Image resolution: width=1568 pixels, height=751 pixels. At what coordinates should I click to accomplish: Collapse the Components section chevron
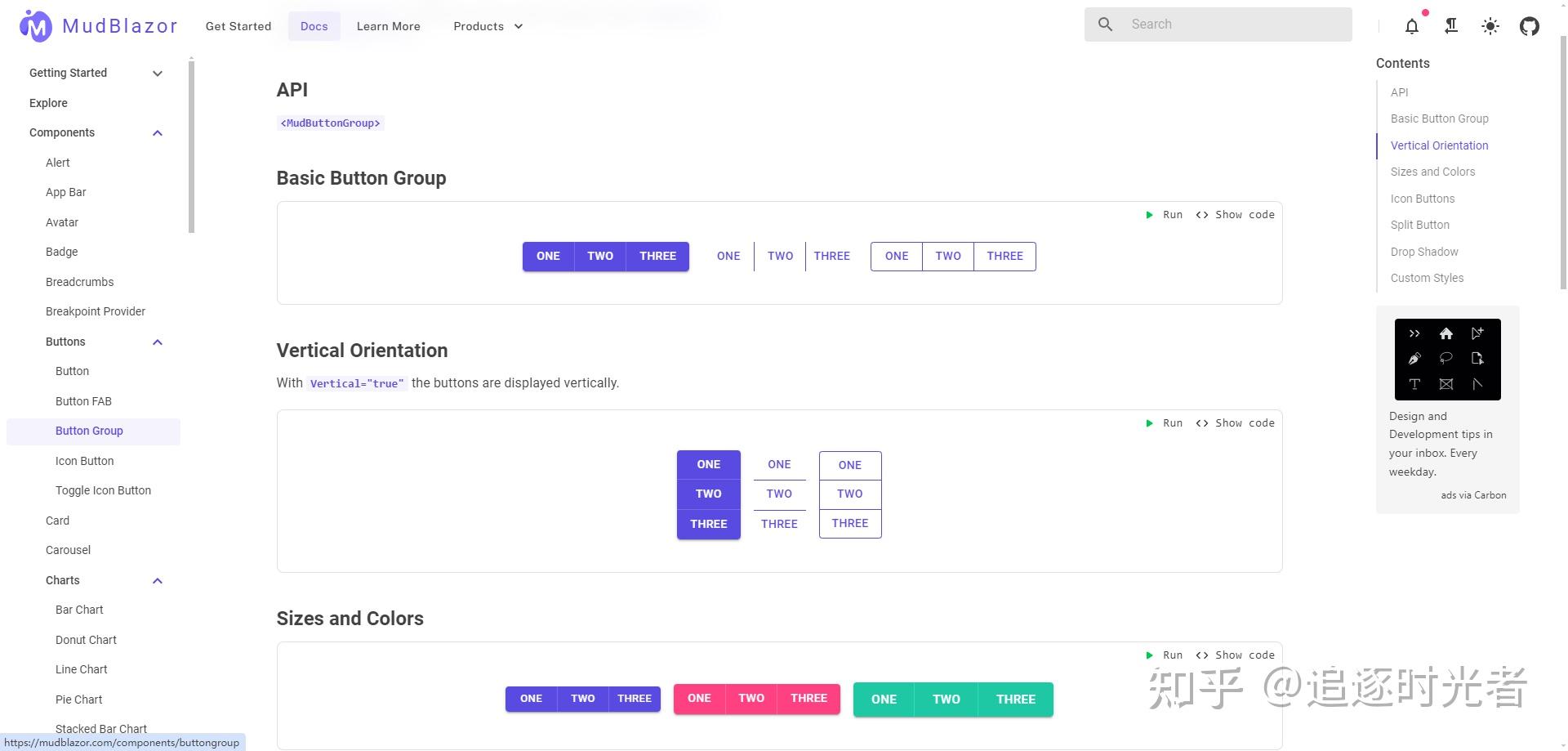coord(158,133)
